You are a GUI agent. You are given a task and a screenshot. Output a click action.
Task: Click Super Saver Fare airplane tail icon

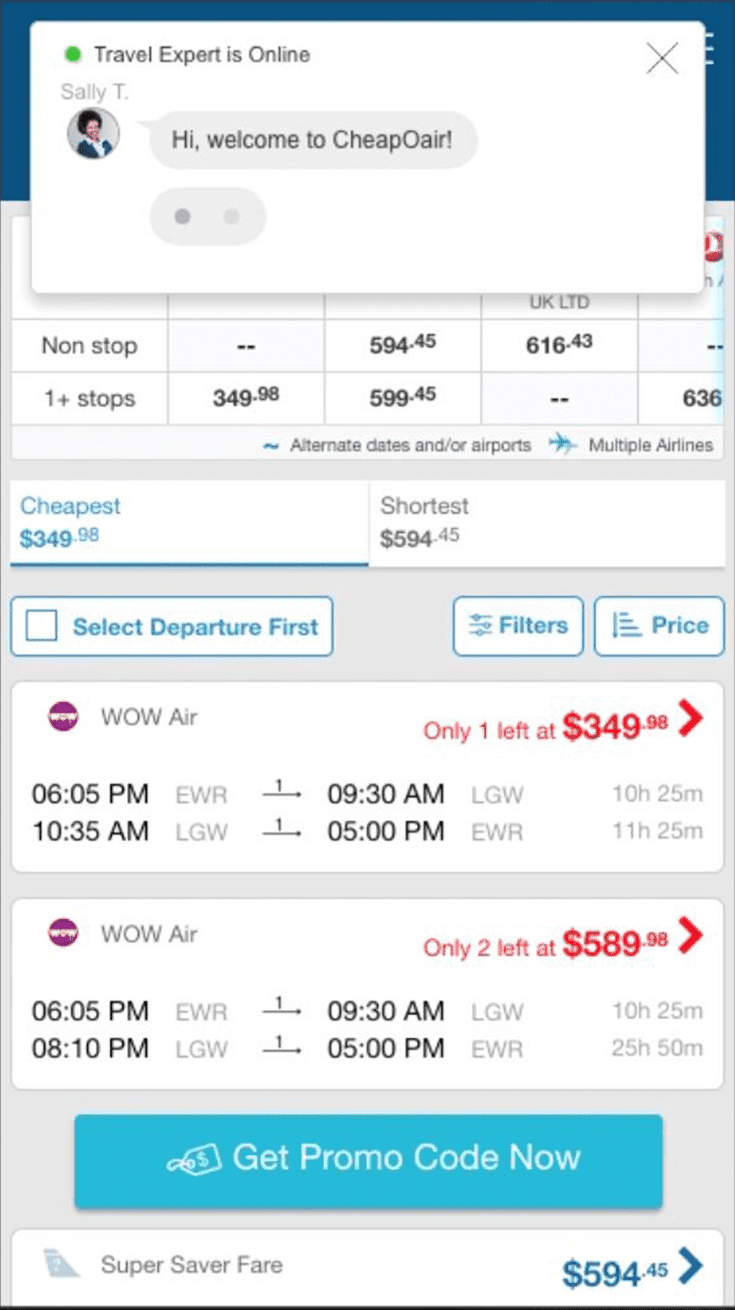click(x=62, y=1264)
